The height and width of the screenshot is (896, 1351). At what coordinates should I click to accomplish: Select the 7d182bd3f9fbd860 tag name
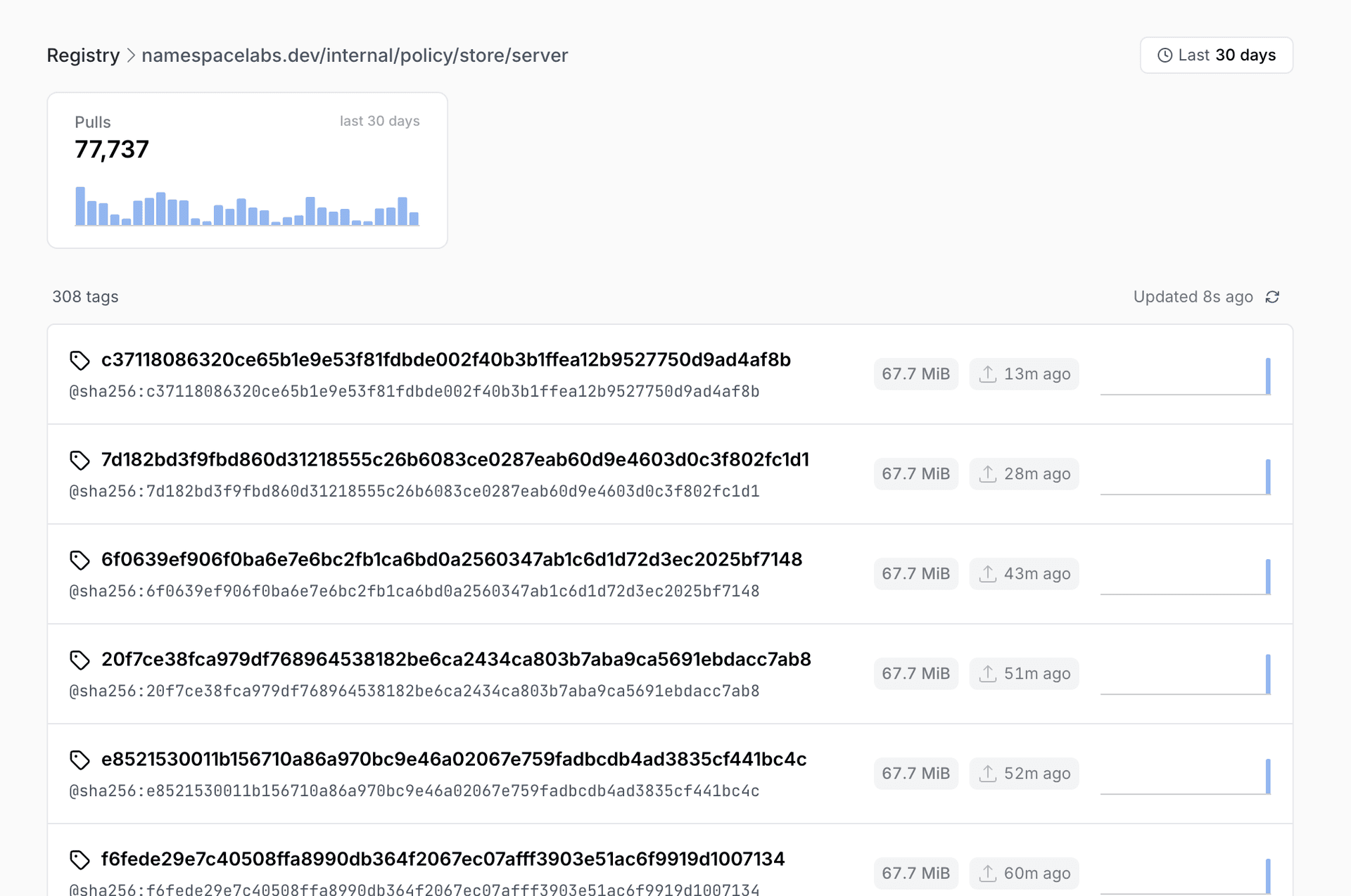pos(455,459)
